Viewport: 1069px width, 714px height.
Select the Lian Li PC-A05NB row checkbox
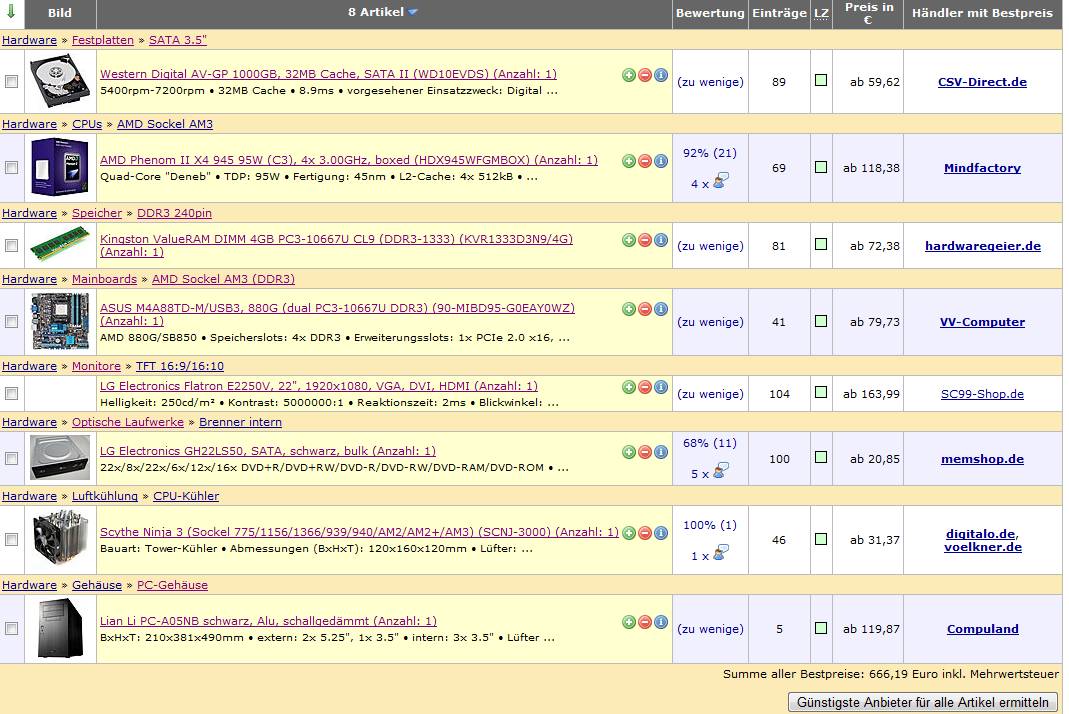(12, 629)
